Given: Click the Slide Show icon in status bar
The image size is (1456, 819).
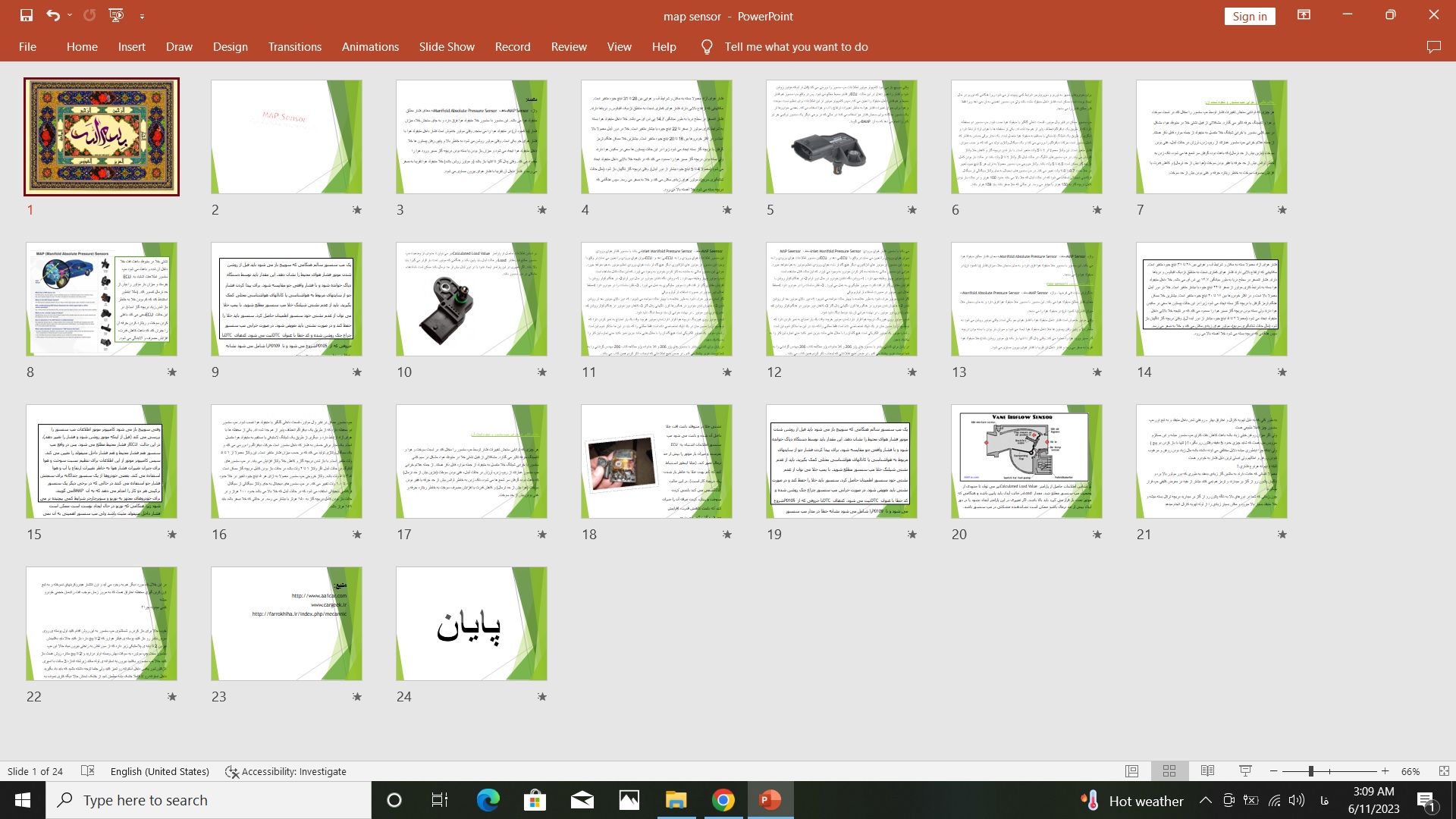Looking at the screenshot, I should pyautogui.click(x=1245, y=771).
